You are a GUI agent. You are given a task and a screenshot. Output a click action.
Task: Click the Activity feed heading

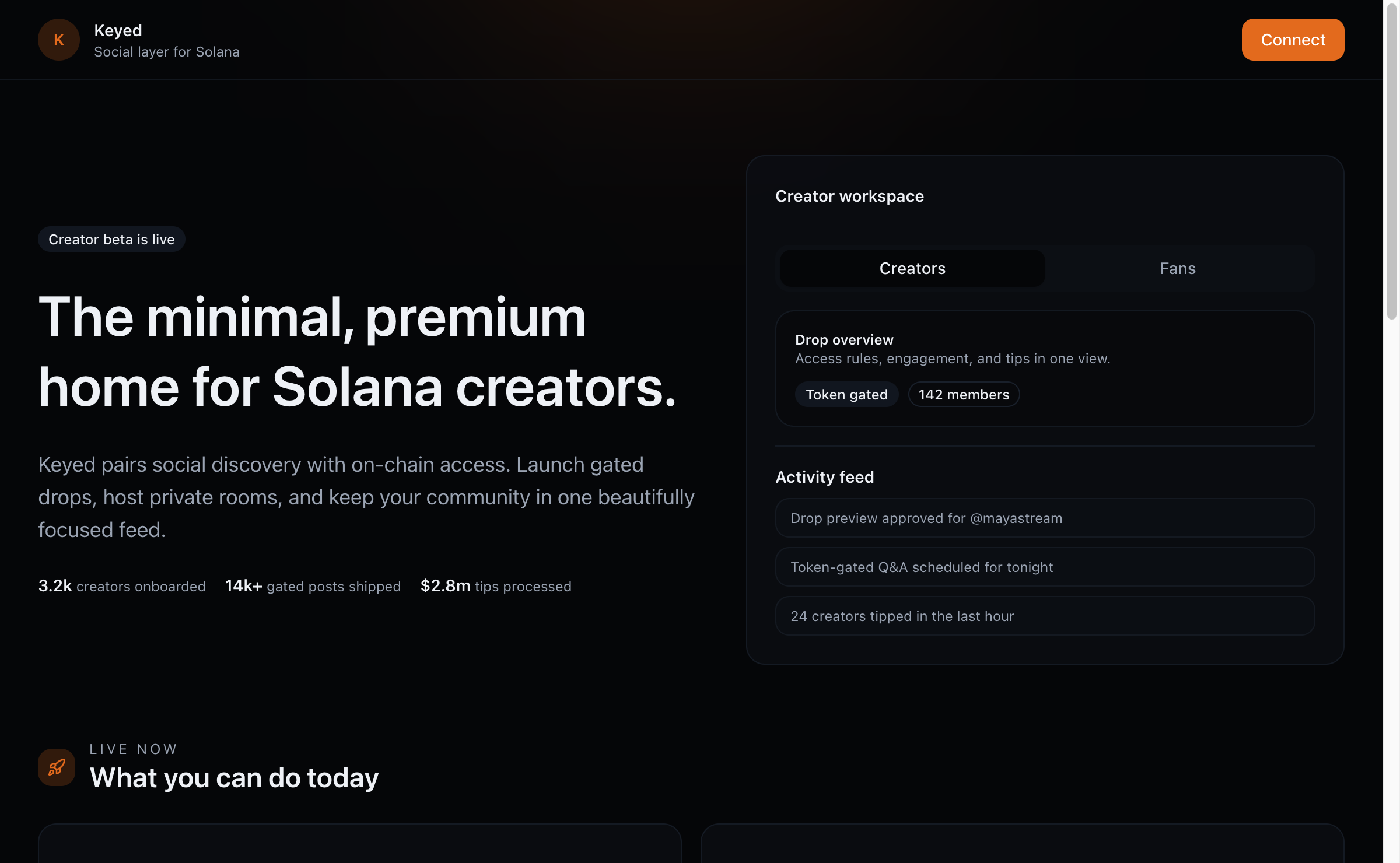coord(824,477)
